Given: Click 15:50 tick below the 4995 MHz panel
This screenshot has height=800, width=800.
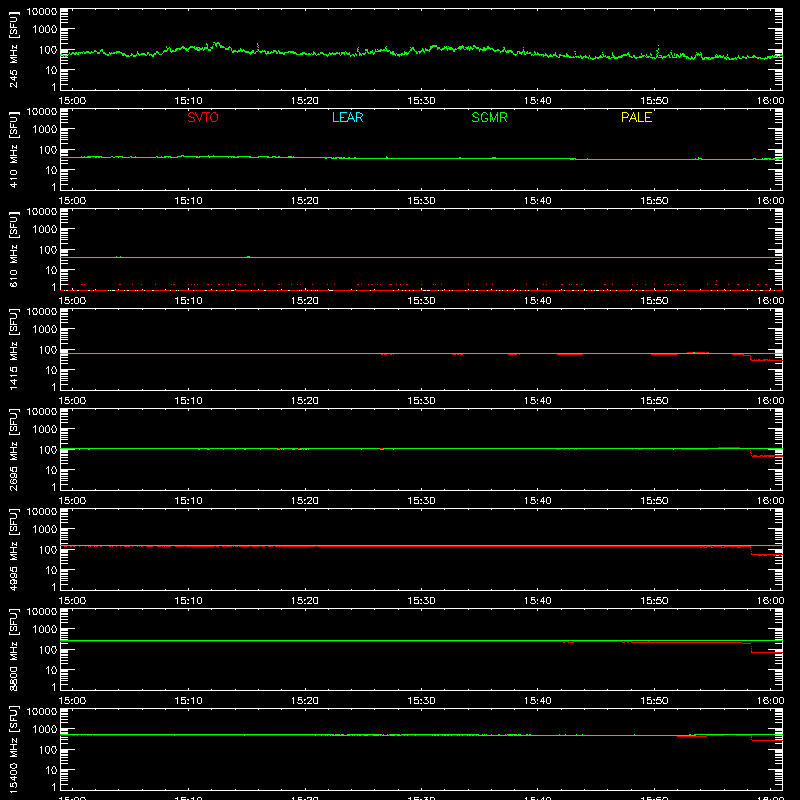Looking at the screenshot, I should click(x=654, y=601).
